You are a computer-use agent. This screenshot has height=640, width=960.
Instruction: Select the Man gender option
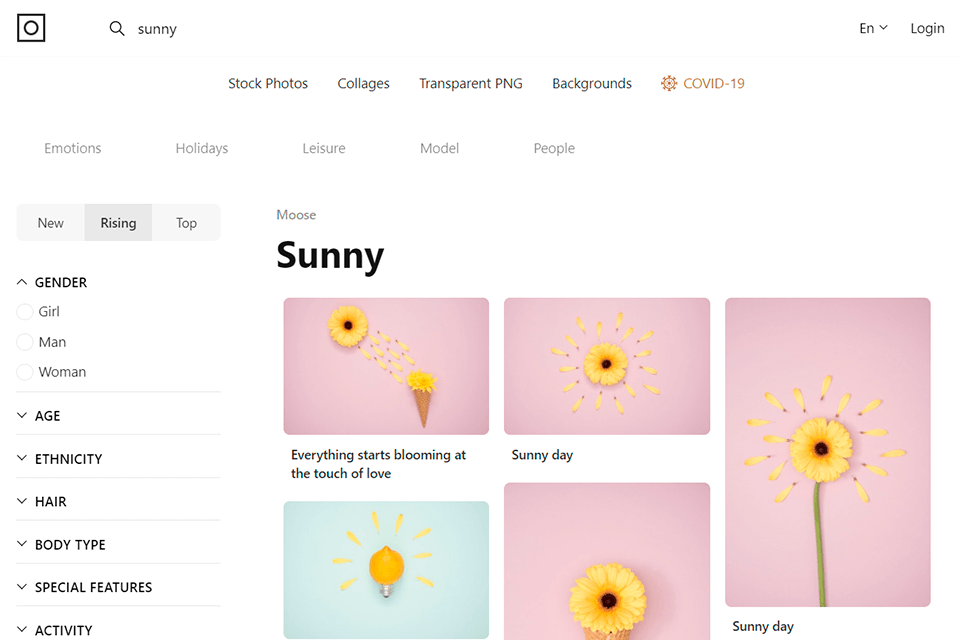(25, 342)
